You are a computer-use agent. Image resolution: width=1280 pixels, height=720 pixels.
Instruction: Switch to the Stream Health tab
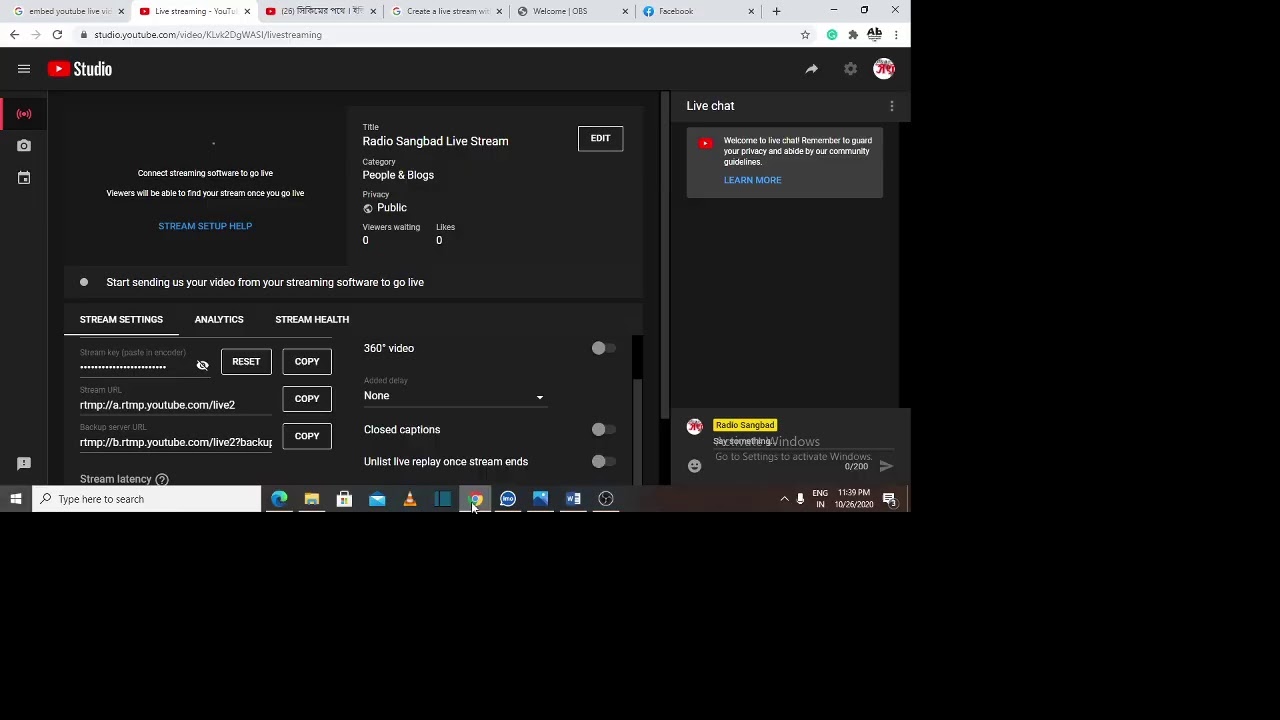312,320
